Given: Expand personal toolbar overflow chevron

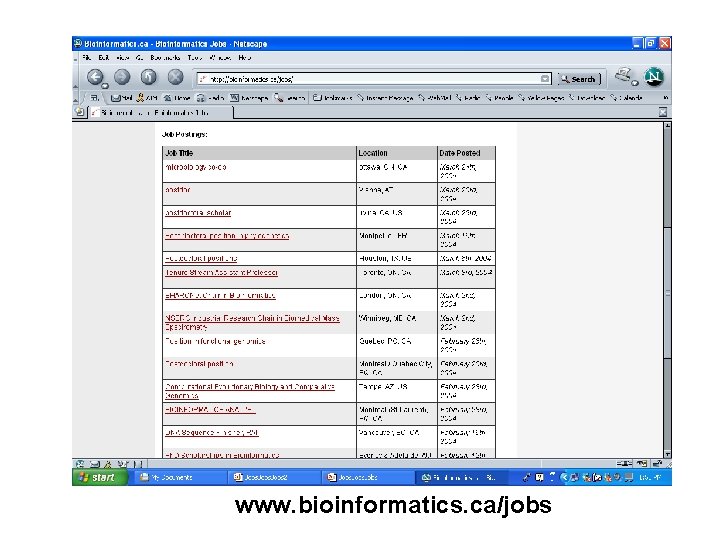Looking at the screenshot, I should tap(665, 98).
